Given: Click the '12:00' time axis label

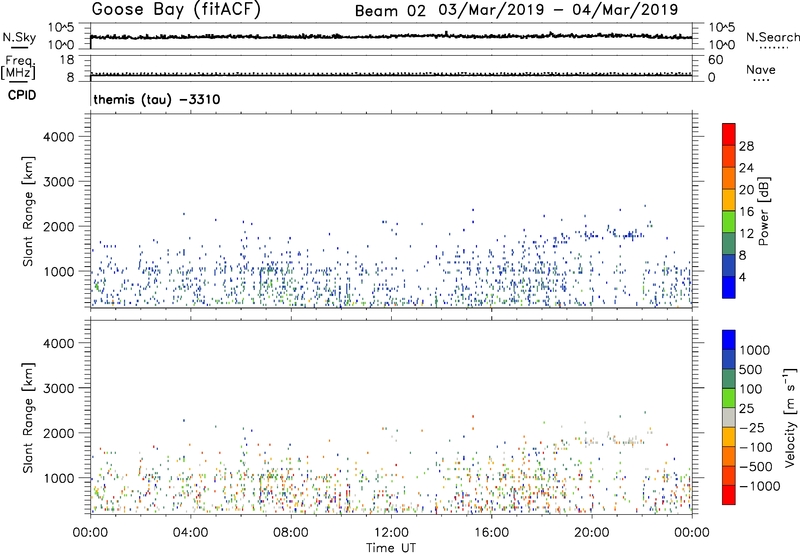Looking at the screenshot, I should (x=391, y=533).
